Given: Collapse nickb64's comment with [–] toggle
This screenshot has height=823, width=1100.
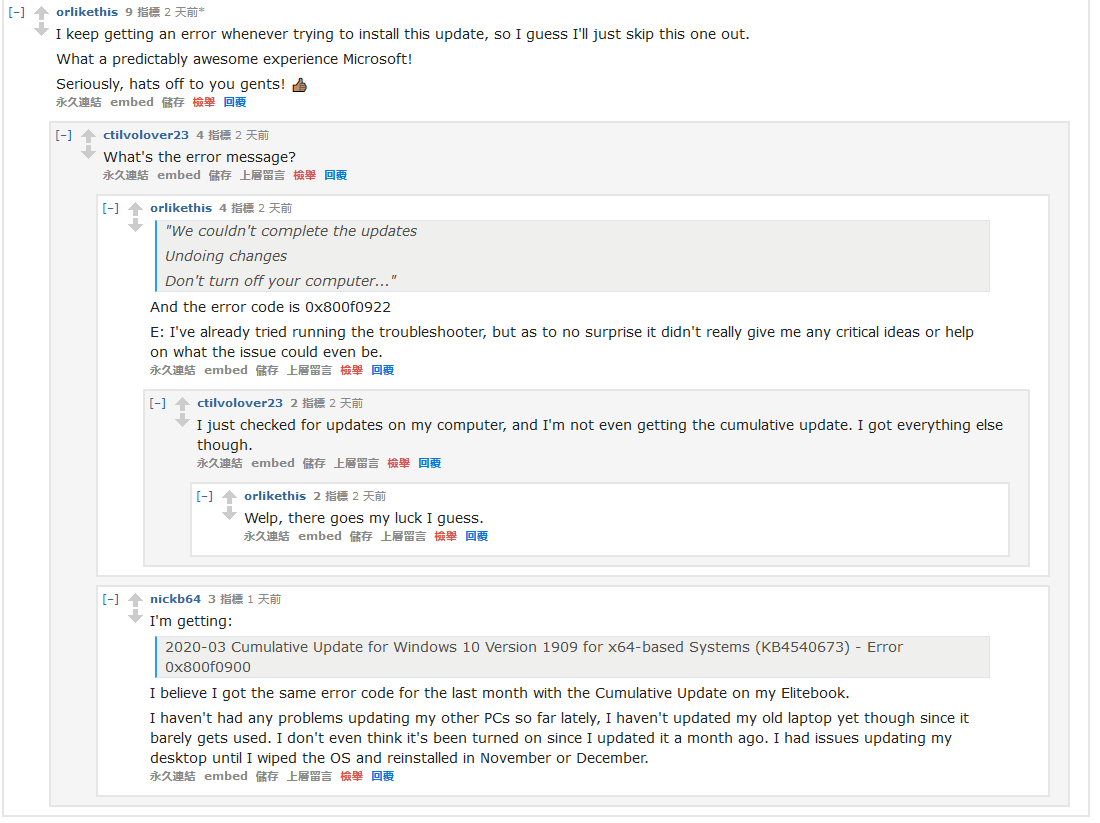Looking at the screenshot, I should click(x=110, y=599).
